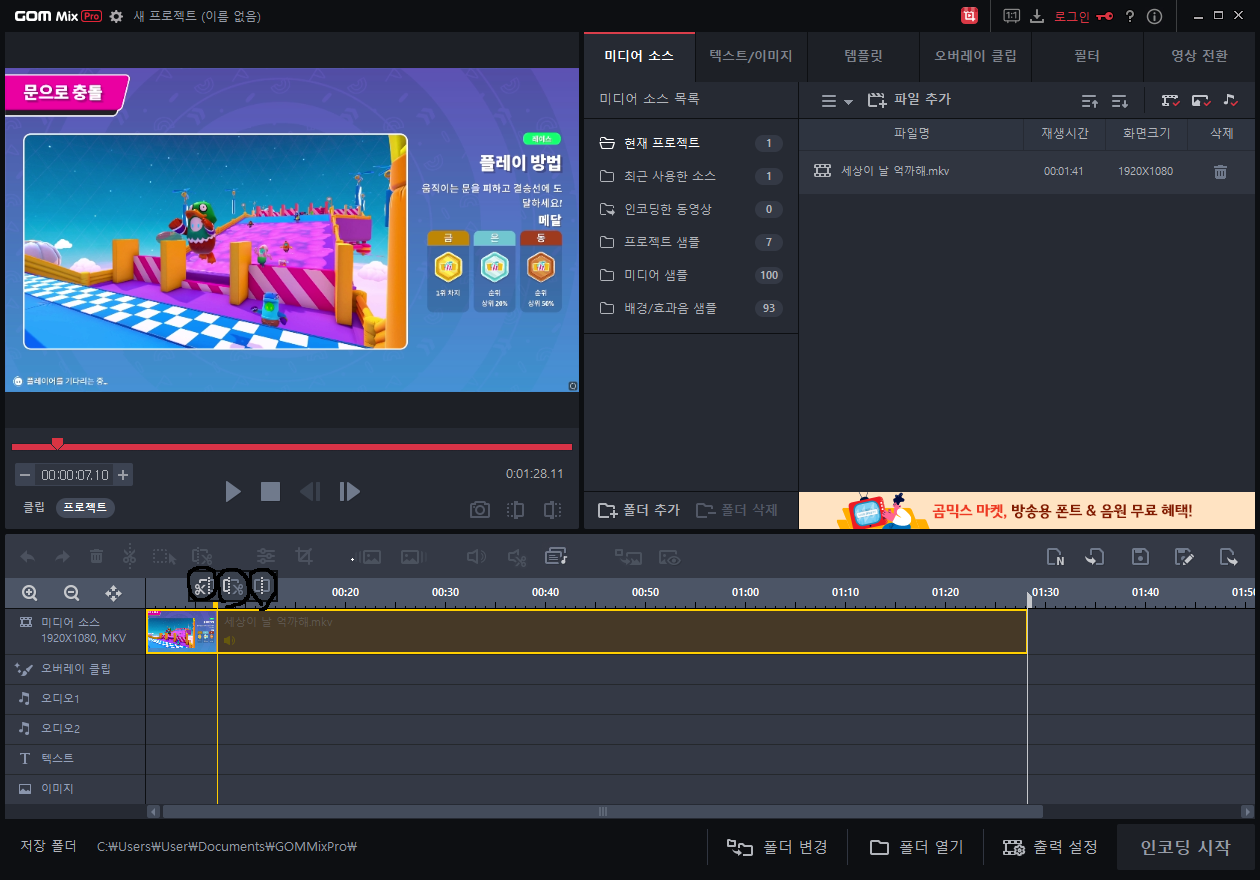Zoom out the timeline
This screenshot has width=1260, height=880.
[x=71, y=593]
